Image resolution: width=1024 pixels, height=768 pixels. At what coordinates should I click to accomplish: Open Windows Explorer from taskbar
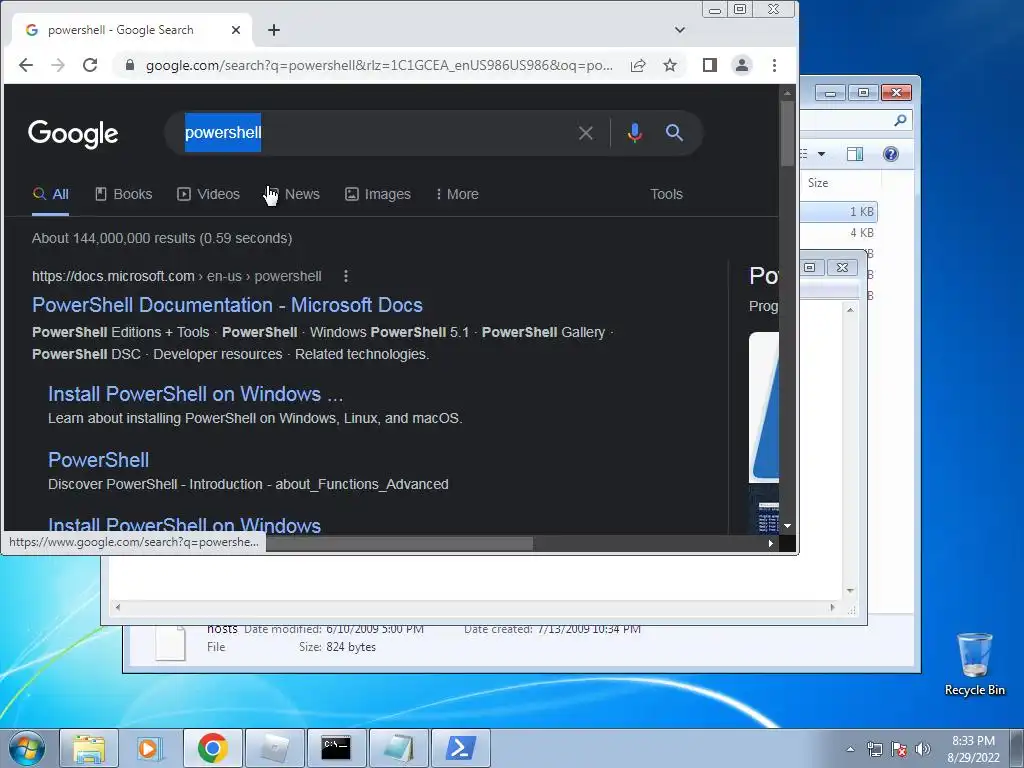tap(89, 748)
